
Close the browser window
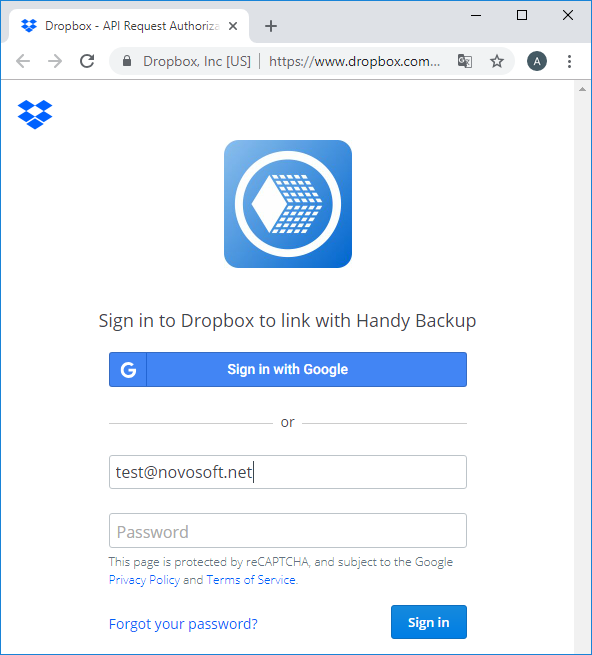[568, 15]
